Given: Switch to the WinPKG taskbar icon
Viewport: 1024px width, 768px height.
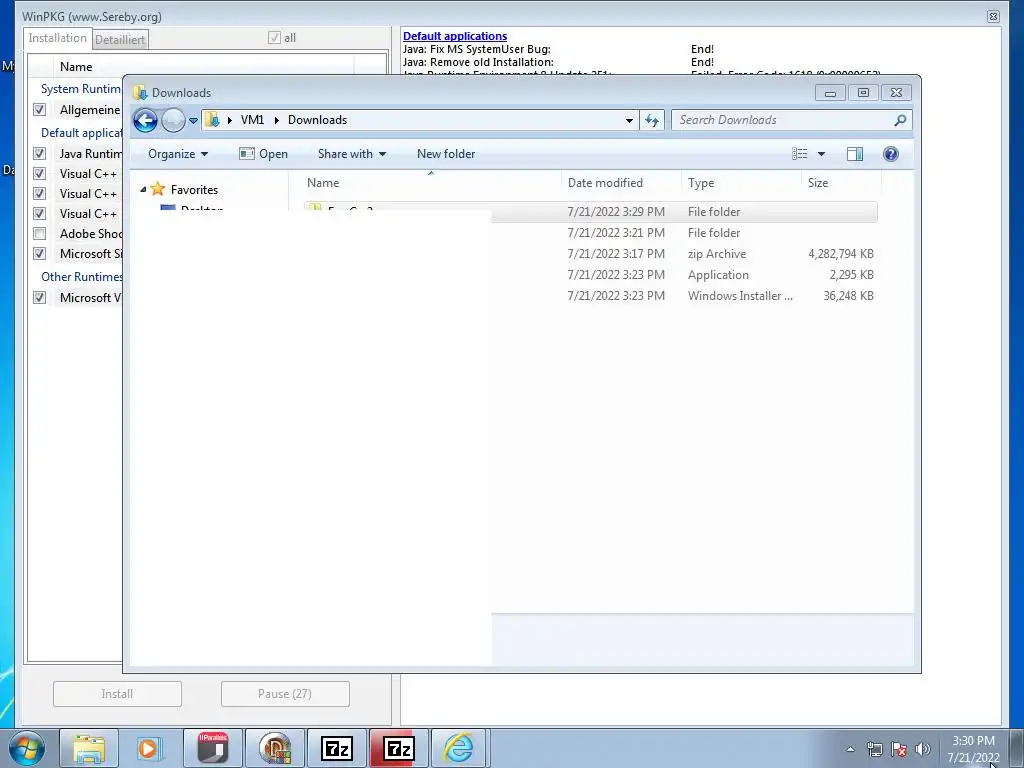Looking at the screenshot, I should tap(275, 748).
